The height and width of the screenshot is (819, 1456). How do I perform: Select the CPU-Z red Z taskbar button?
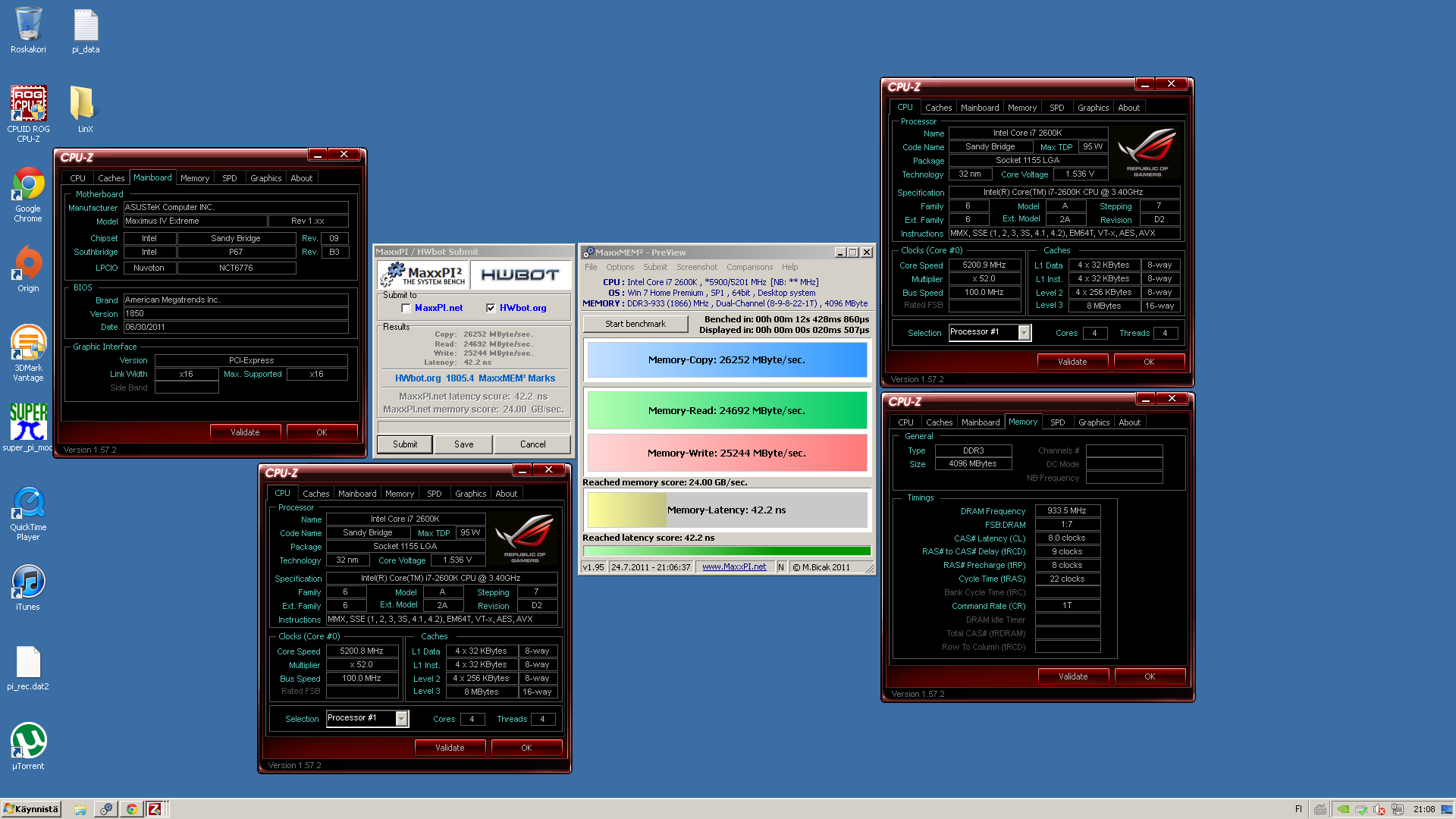[155, 809]
